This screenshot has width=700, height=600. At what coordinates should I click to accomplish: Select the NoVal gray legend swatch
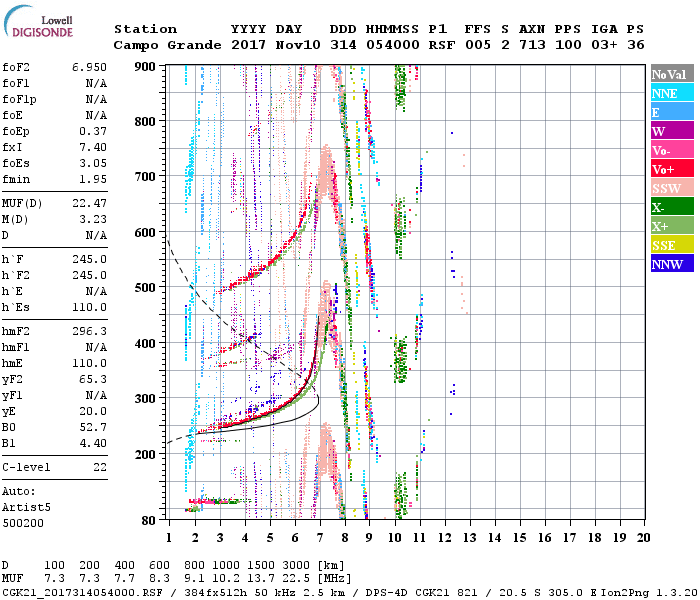pyautogui.click(x=671, y=74)
